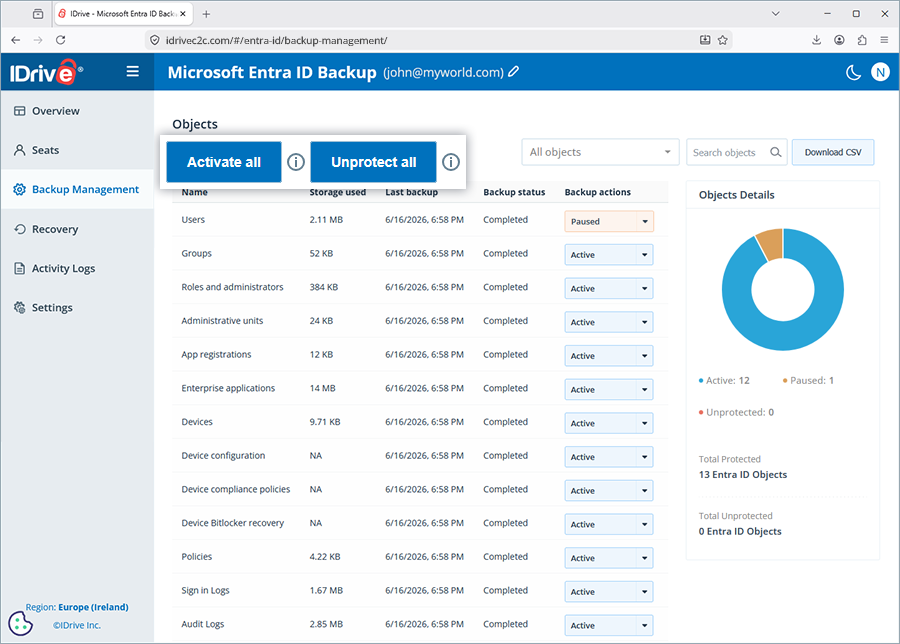Open Users backup action Paused dropdown
The height and width of the screenshot is (644, 900).
coord(609,221)
